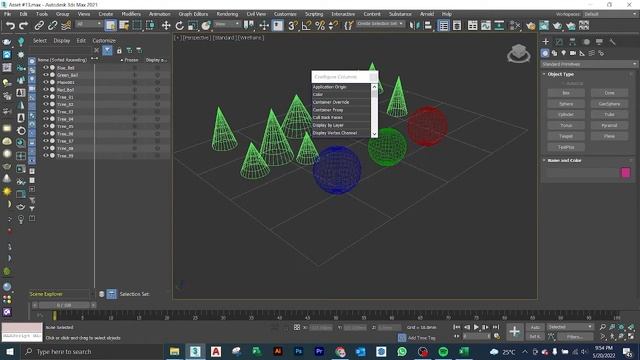The height and width of the screenshot is (360, 640).
Task: Open the Standard Primitives dropdown
Action: tap(589, 64)
